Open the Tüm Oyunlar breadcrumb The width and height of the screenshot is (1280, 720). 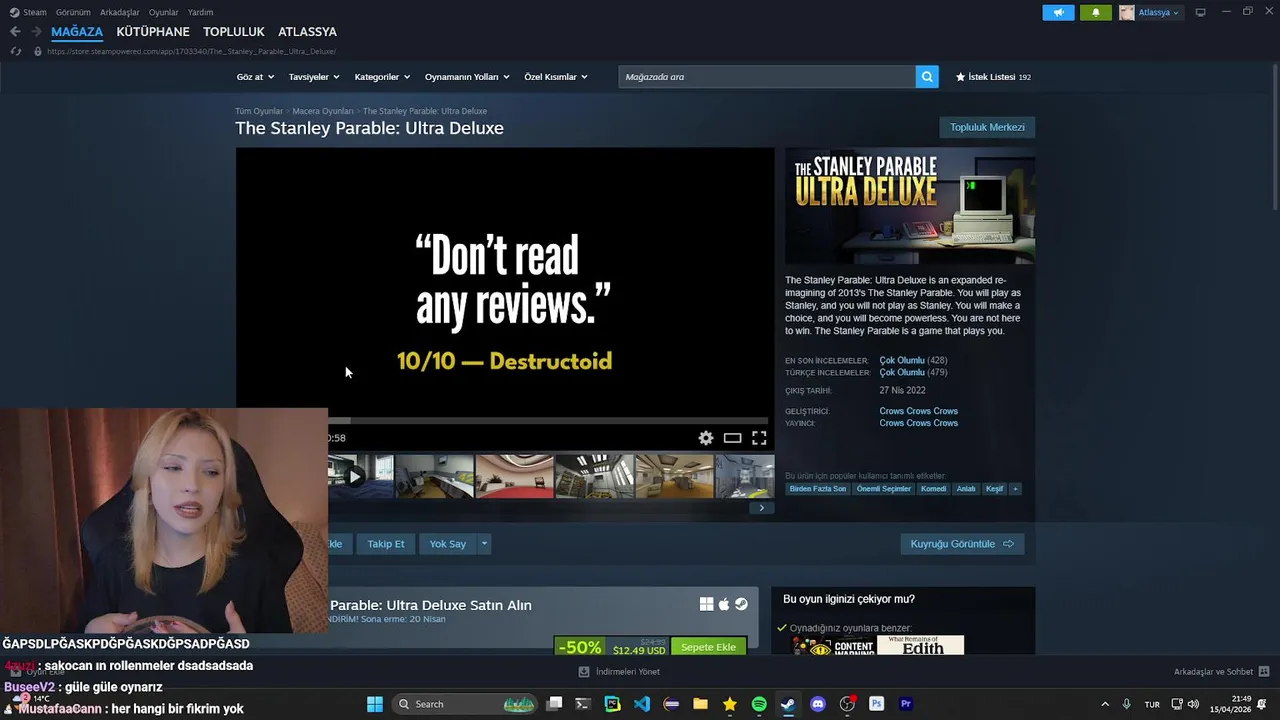click(x=259, y=111)
